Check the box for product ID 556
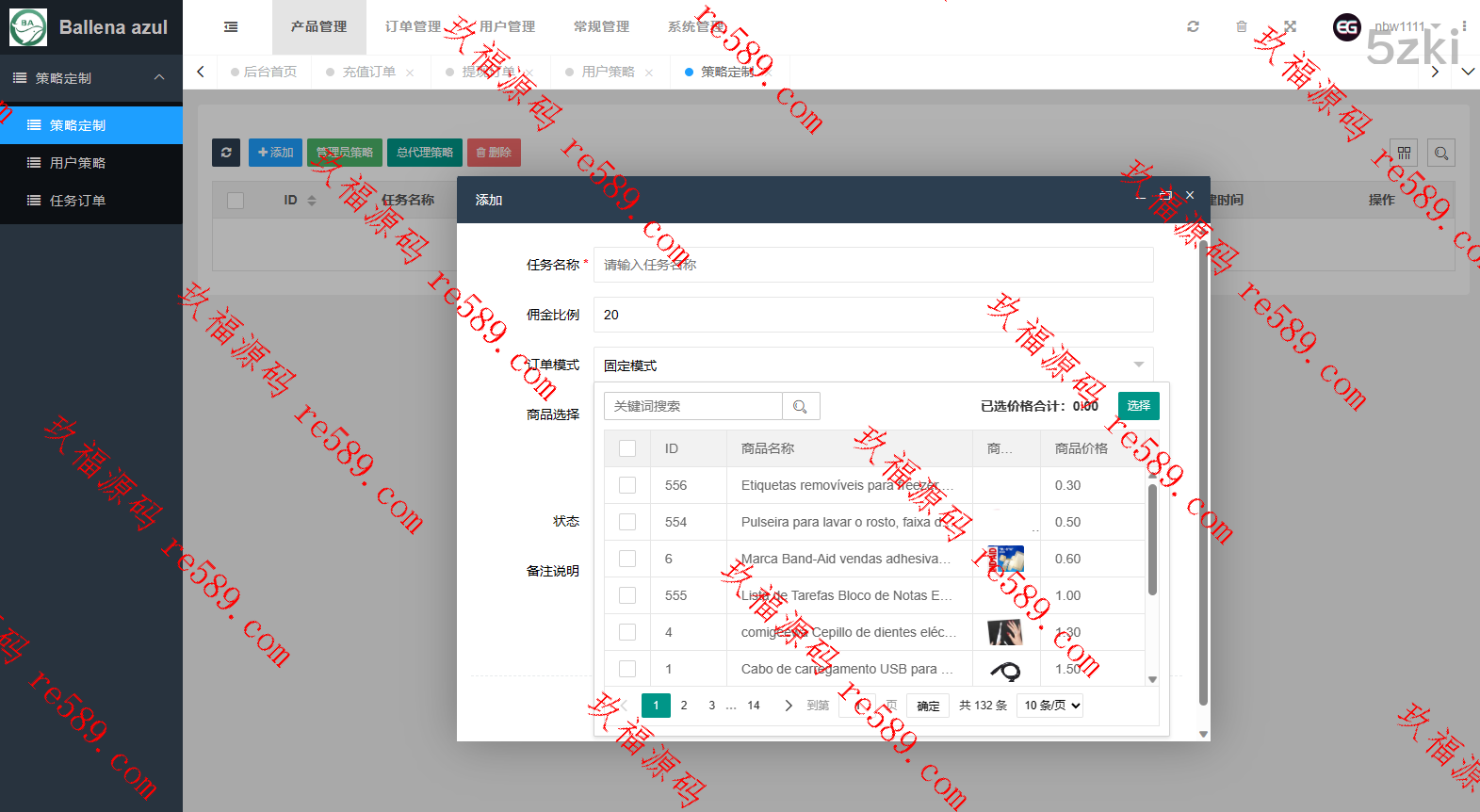Image resolution: width=1480 pixels, height=812 pixels. tap(627, 485)
